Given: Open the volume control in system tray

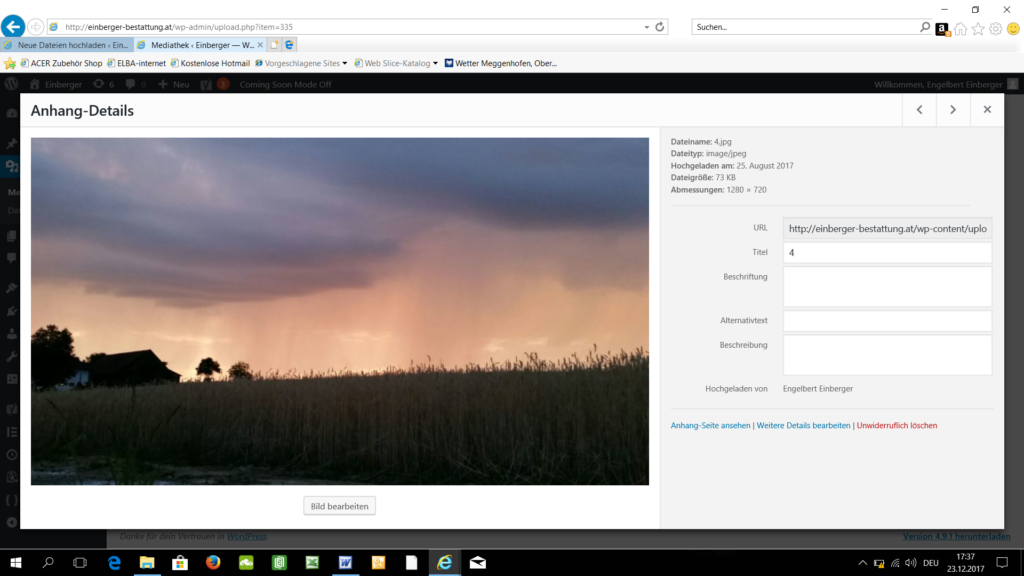Looking at the screenshot, I should click(x=910, y=563).
